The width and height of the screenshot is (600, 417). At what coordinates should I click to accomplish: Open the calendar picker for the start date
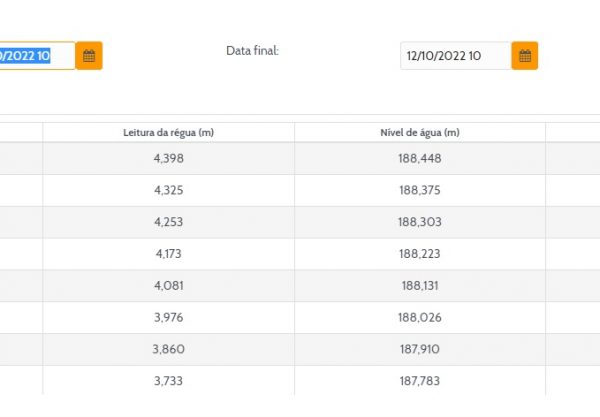(x=89, y=56)
